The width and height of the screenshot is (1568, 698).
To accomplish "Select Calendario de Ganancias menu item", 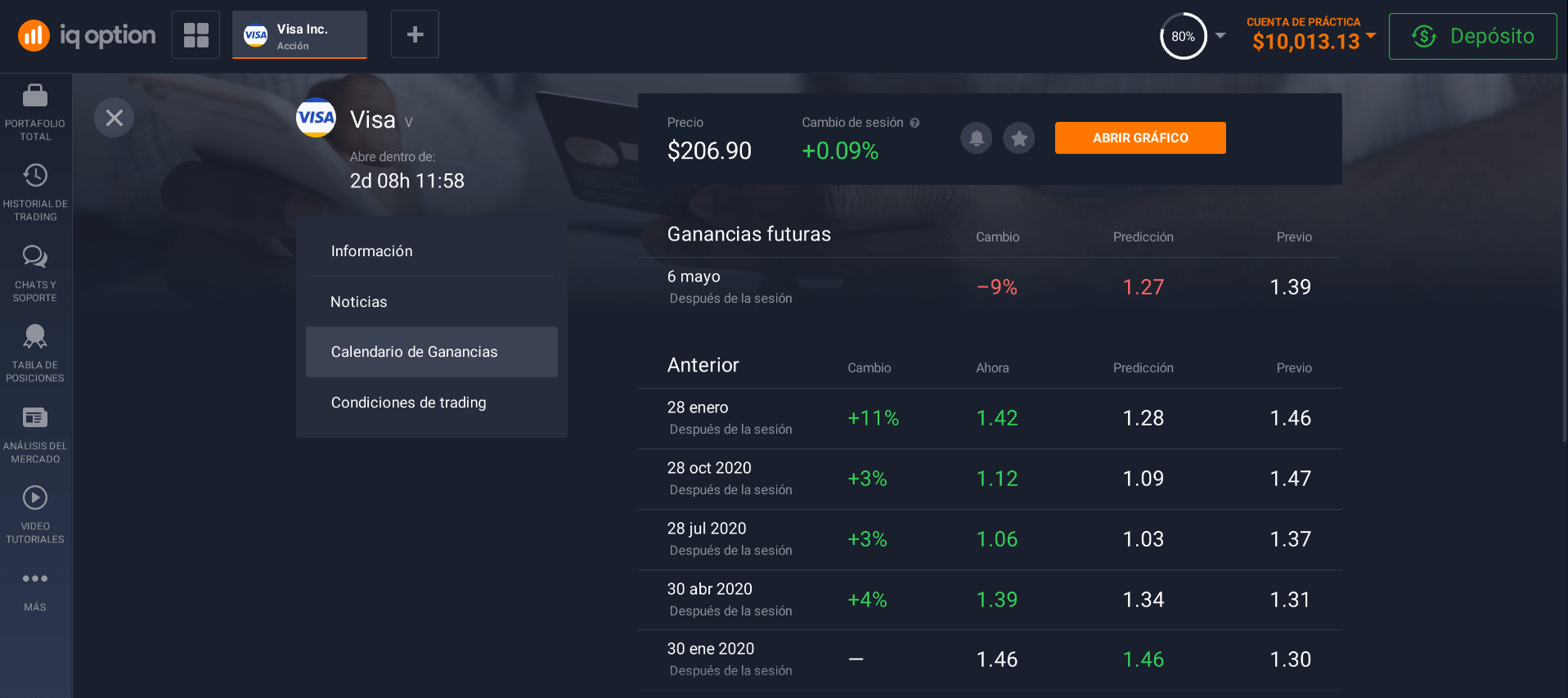I will pos(432,352).
